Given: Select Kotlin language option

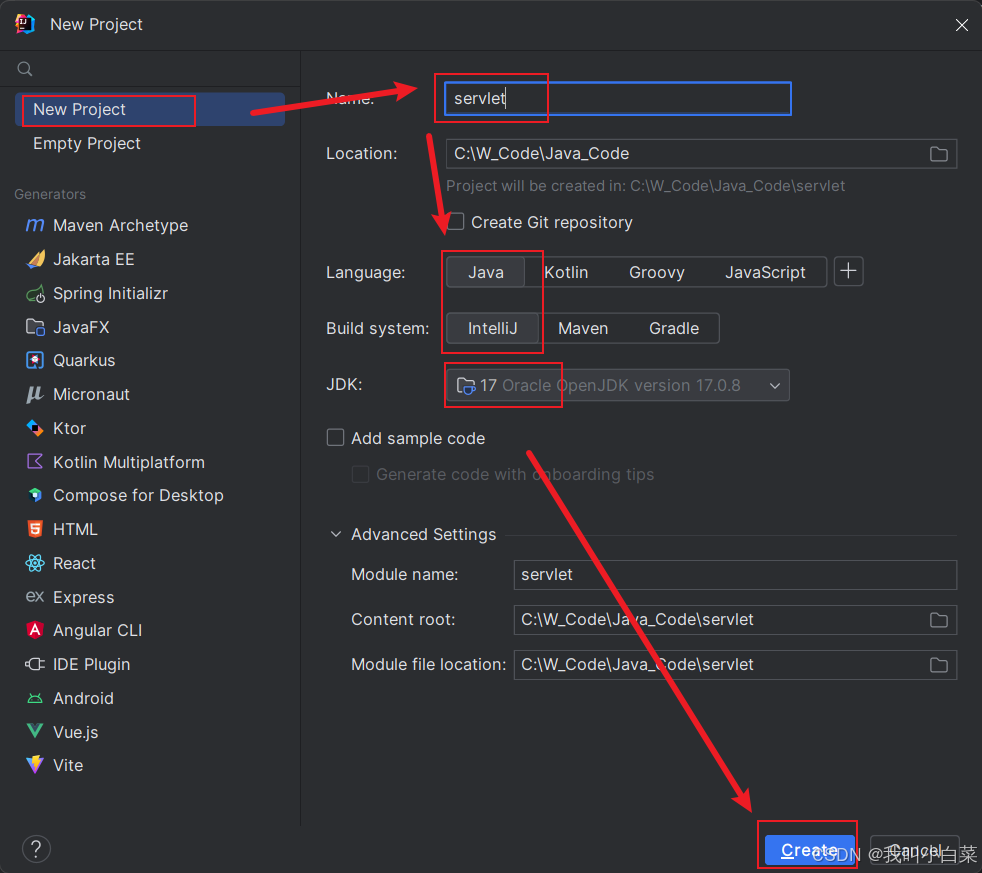Looking at the screenshot, I should tap(566, 272).
